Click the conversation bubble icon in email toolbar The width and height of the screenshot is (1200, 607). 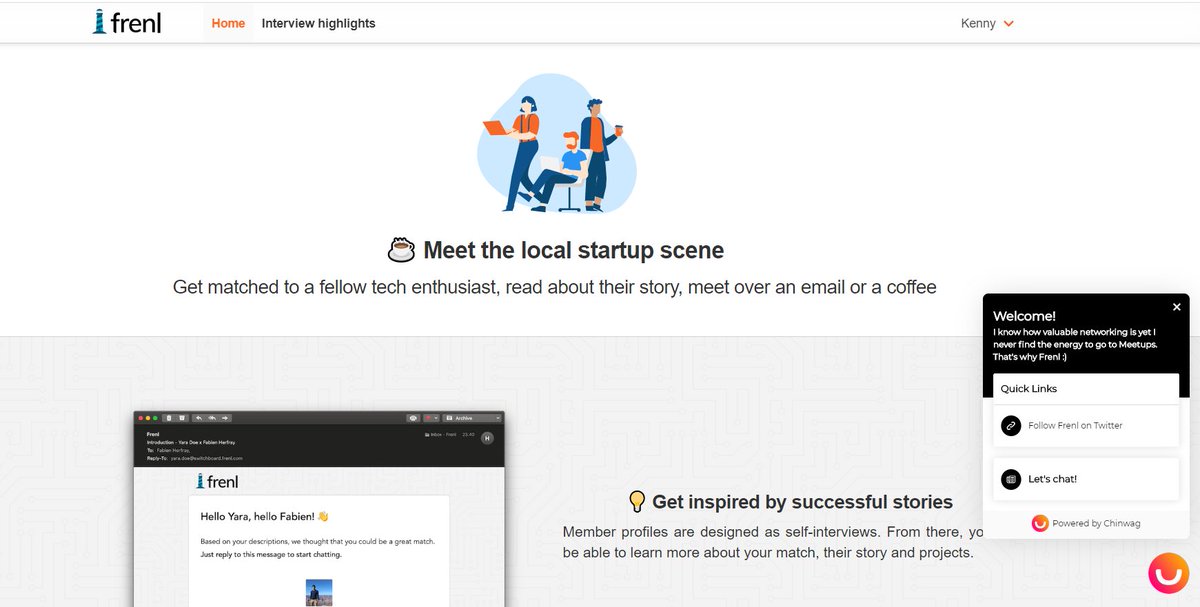point(413,418)
